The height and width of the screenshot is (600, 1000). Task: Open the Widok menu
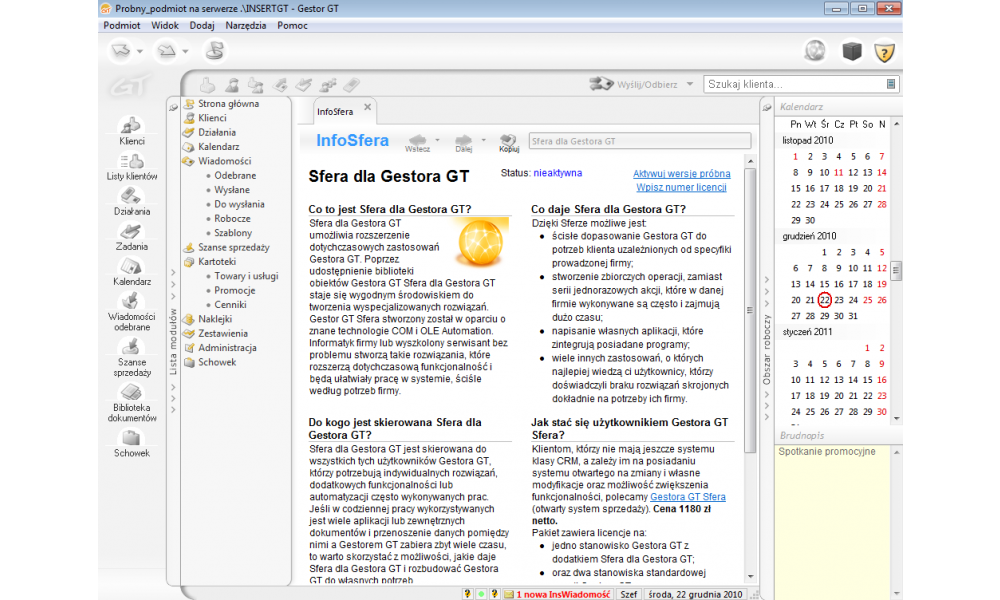[165, 26]
